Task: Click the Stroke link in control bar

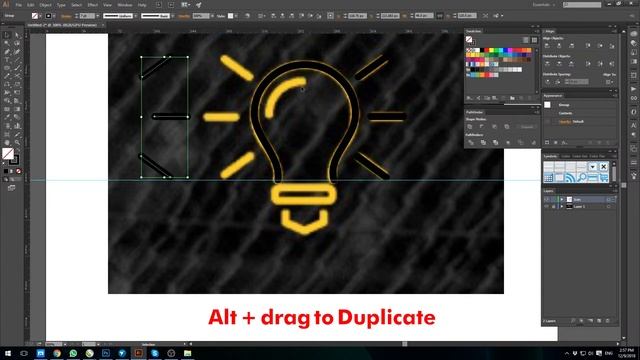Action: click(x=66, y=16)
